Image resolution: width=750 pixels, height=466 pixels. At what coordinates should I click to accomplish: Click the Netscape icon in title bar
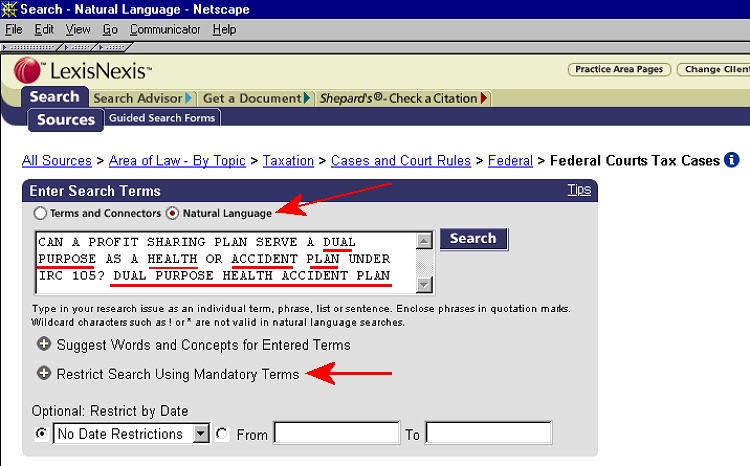click(x=9, y=9)
